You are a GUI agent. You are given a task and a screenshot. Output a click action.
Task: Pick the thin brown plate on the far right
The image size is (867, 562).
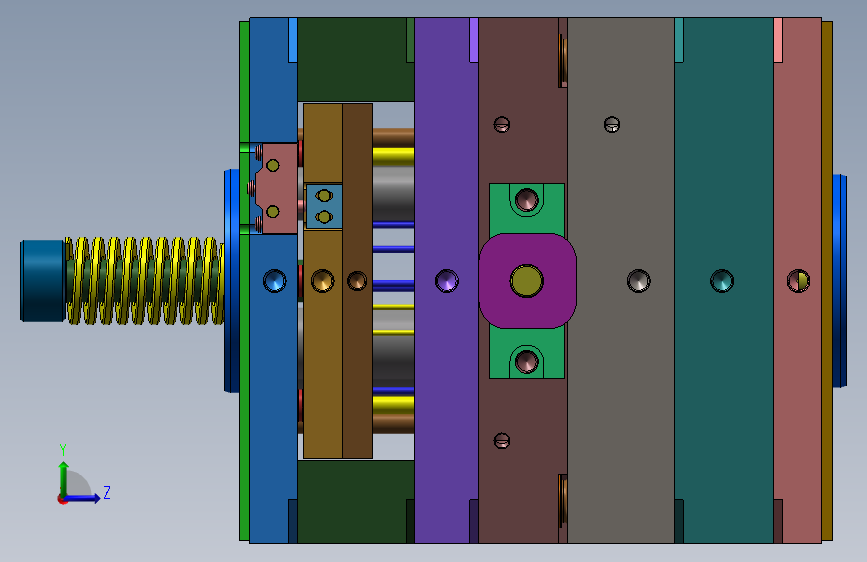(x=827, y=281)
